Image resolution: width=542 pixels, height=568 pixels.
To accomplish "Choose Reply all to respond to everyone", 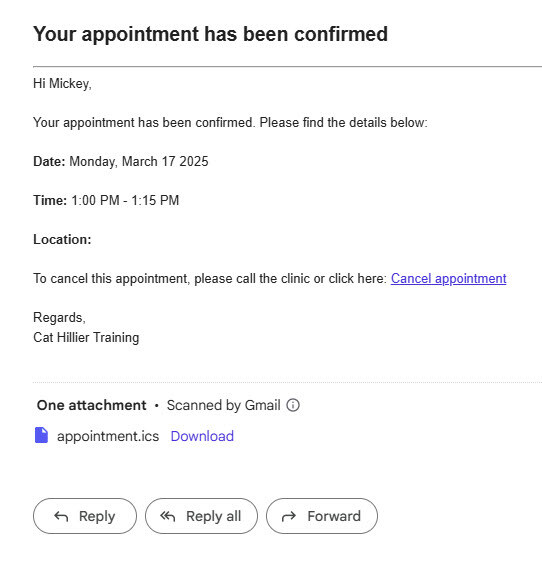I will 201,516.
